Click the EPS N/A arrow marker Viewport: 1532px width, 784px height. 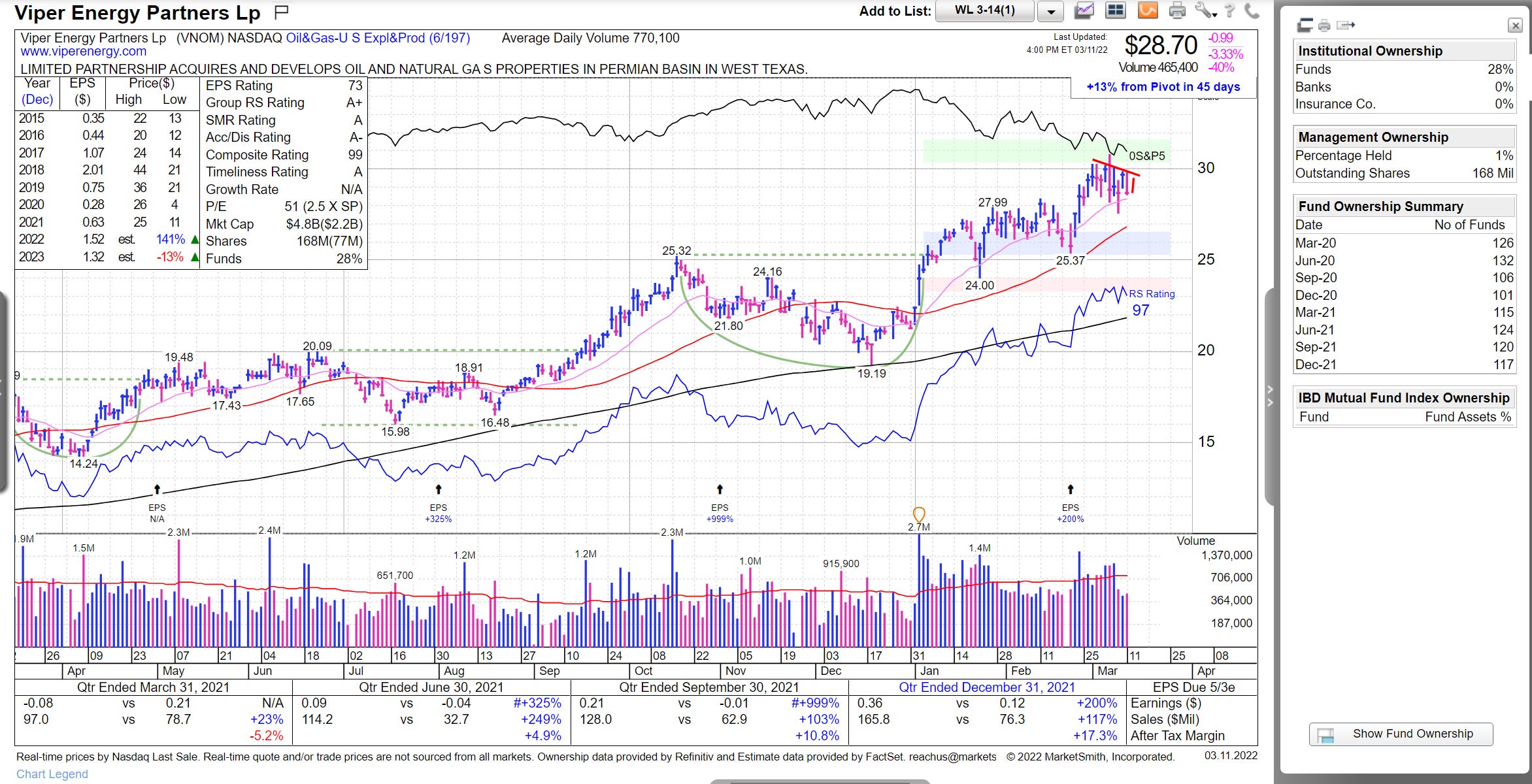[157, 489]
